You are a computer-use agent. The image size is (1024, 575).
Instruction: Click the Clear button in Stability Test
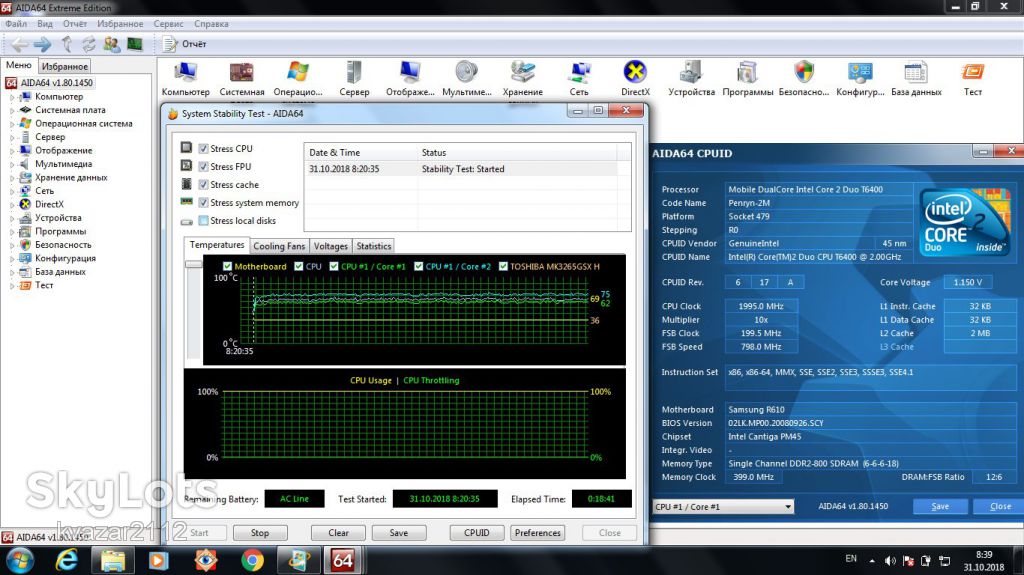point(338,533)
